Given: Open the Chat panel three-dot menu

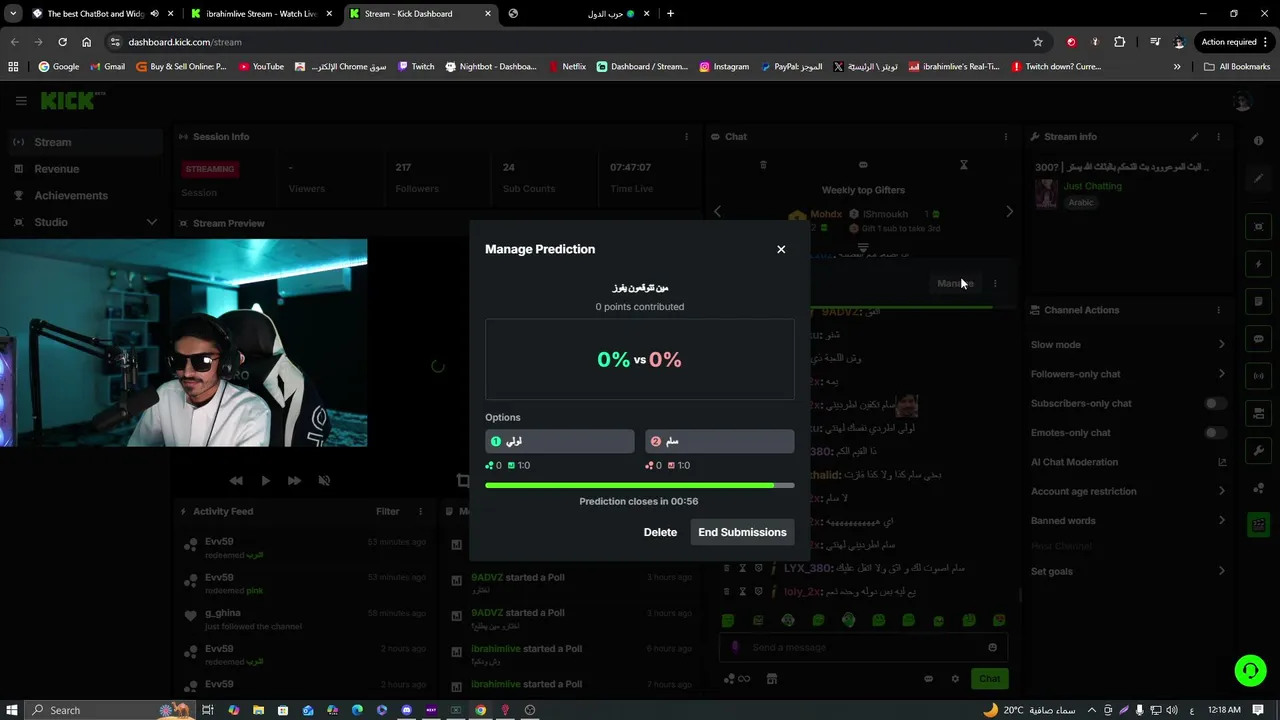Looking at the screenshot, I should click(1006, 137).
